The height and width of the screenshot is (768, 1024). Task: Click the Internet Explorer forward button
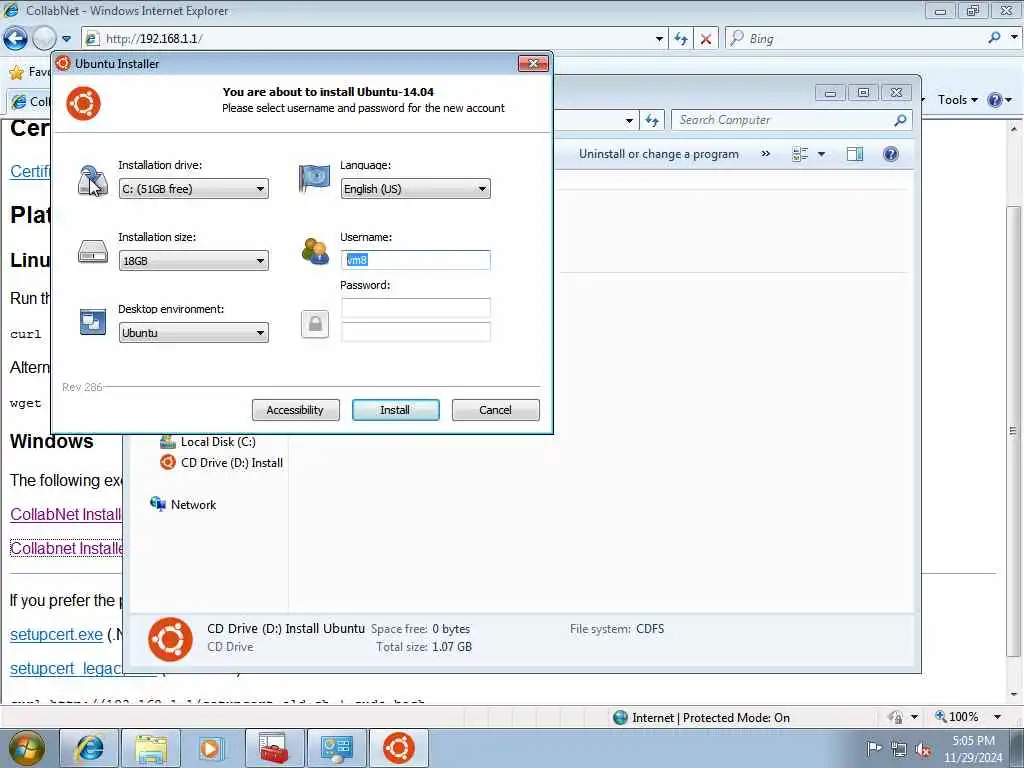click(x=44, y=39)
